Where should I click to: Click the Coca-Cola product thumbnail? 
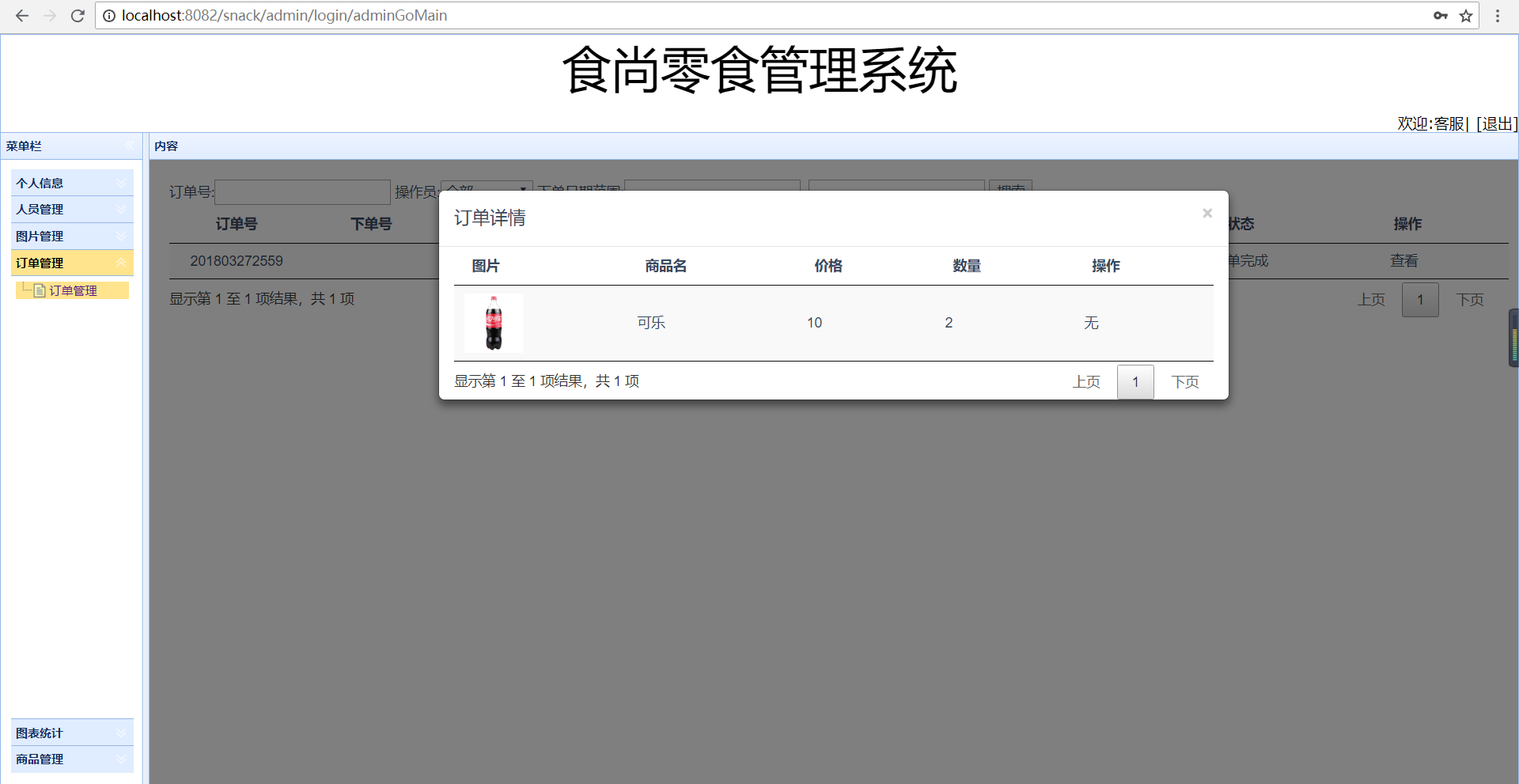pyautogui.click(x=493, y=323)
